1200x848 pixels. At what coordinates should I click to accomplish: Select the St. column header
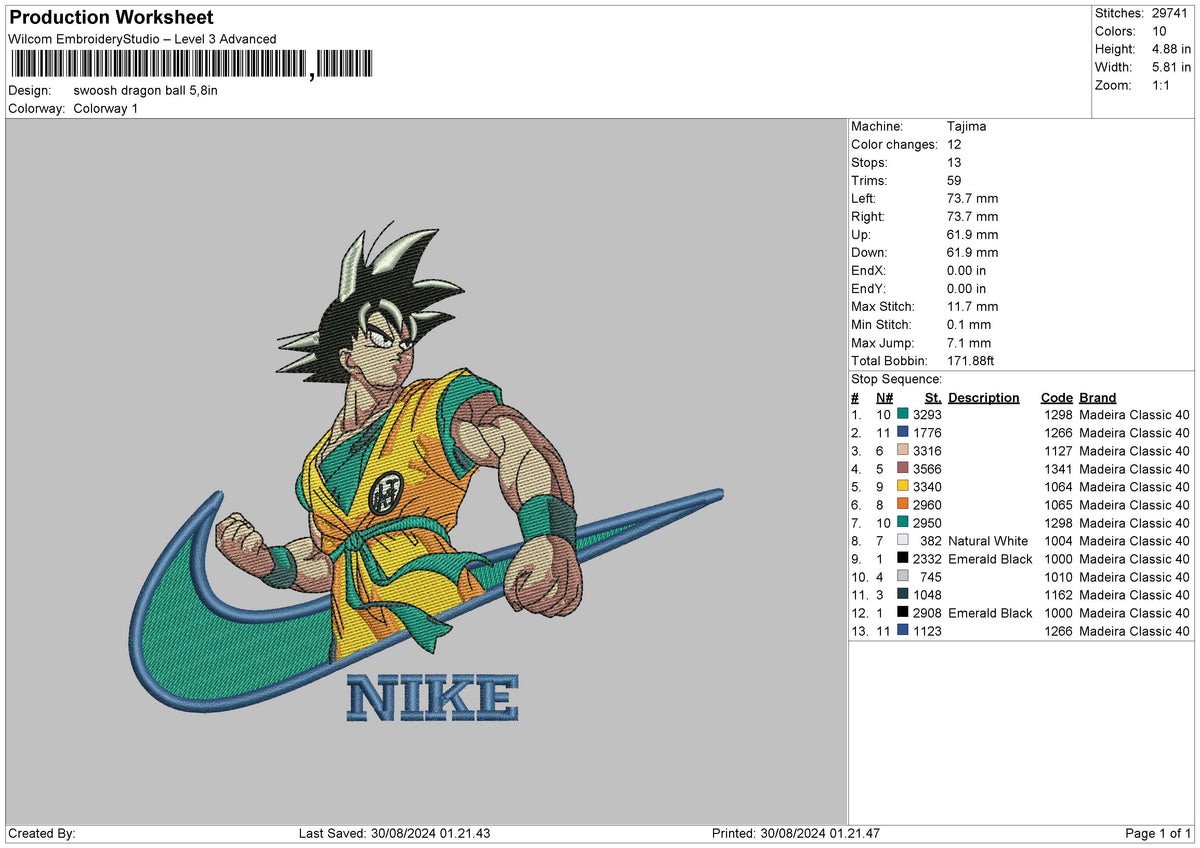(x=933, y=397)
